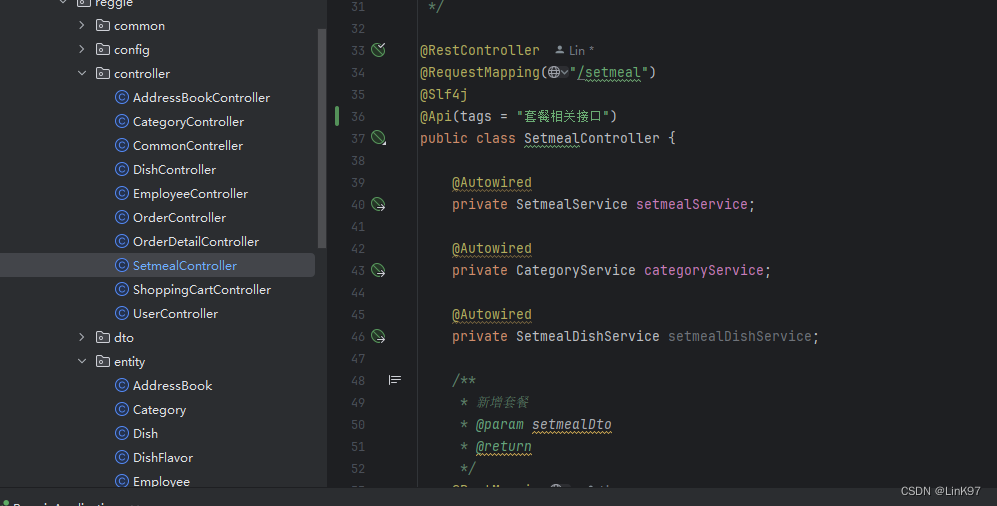Viewport: 997px width, 506px height.
Task: Collapse the controller folder chevron
Action: [81, 74]
